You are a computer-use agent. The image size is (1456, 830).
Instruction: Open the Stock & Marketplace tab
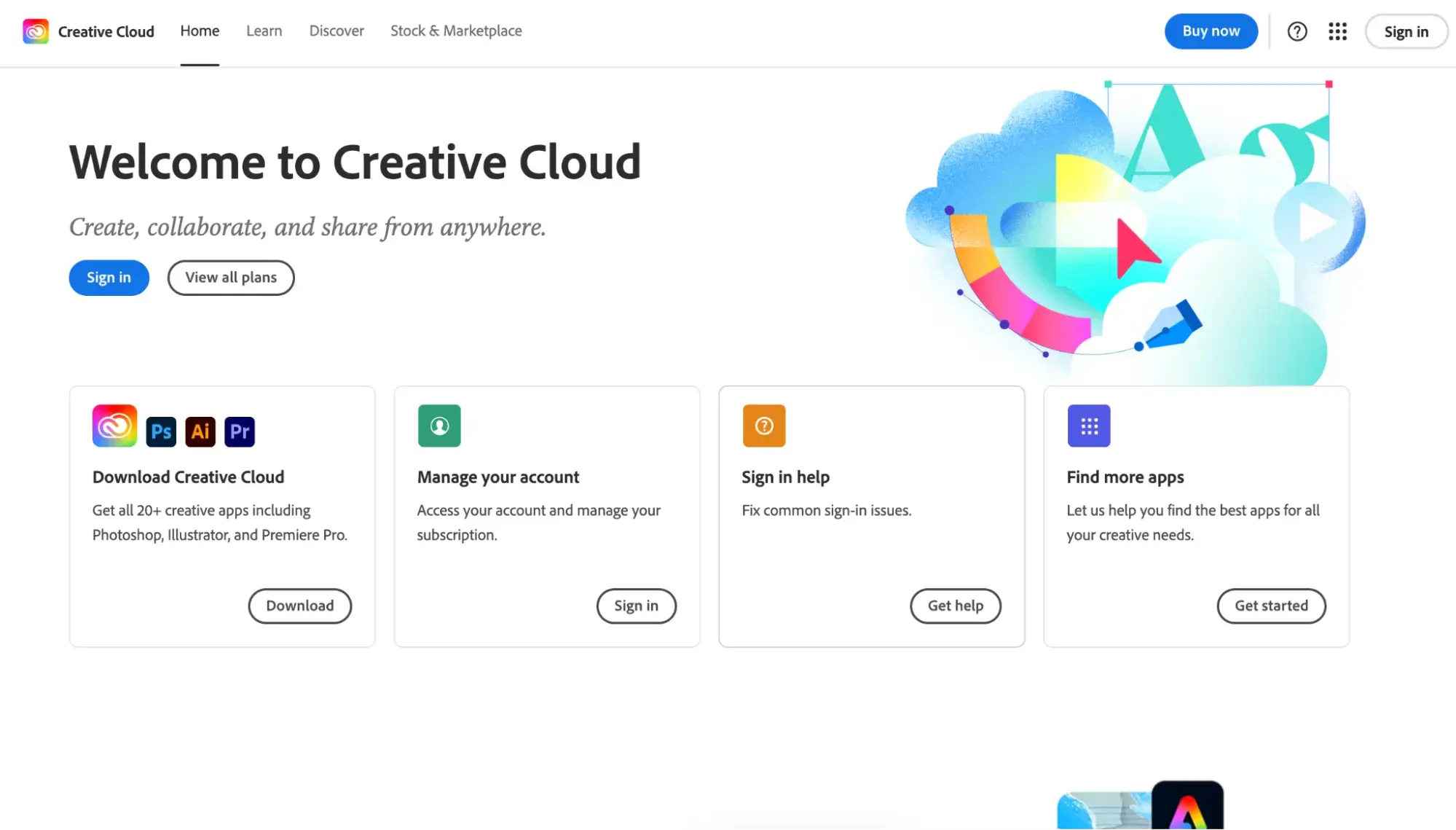[456, 31]
